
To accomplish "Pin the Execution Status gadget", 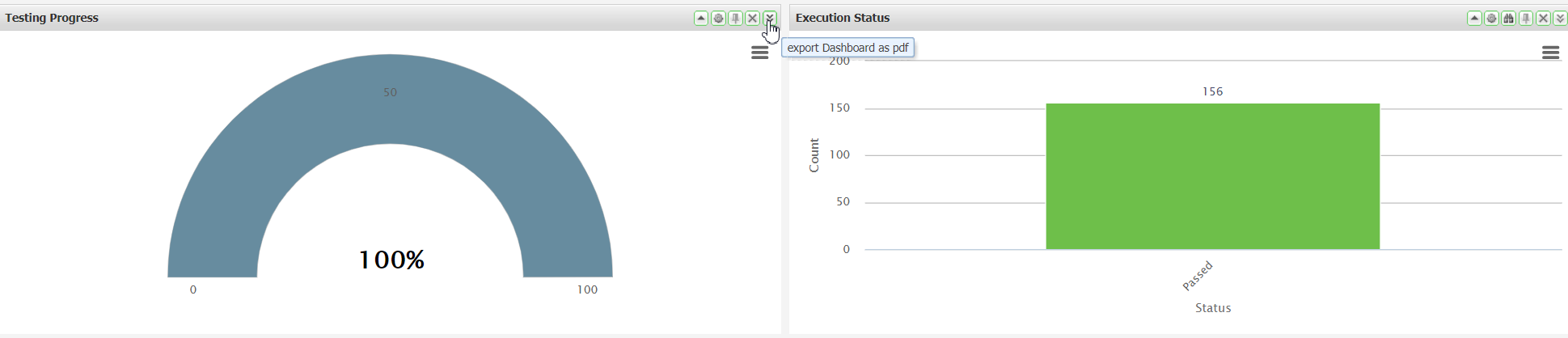I will pos(1525,18).
